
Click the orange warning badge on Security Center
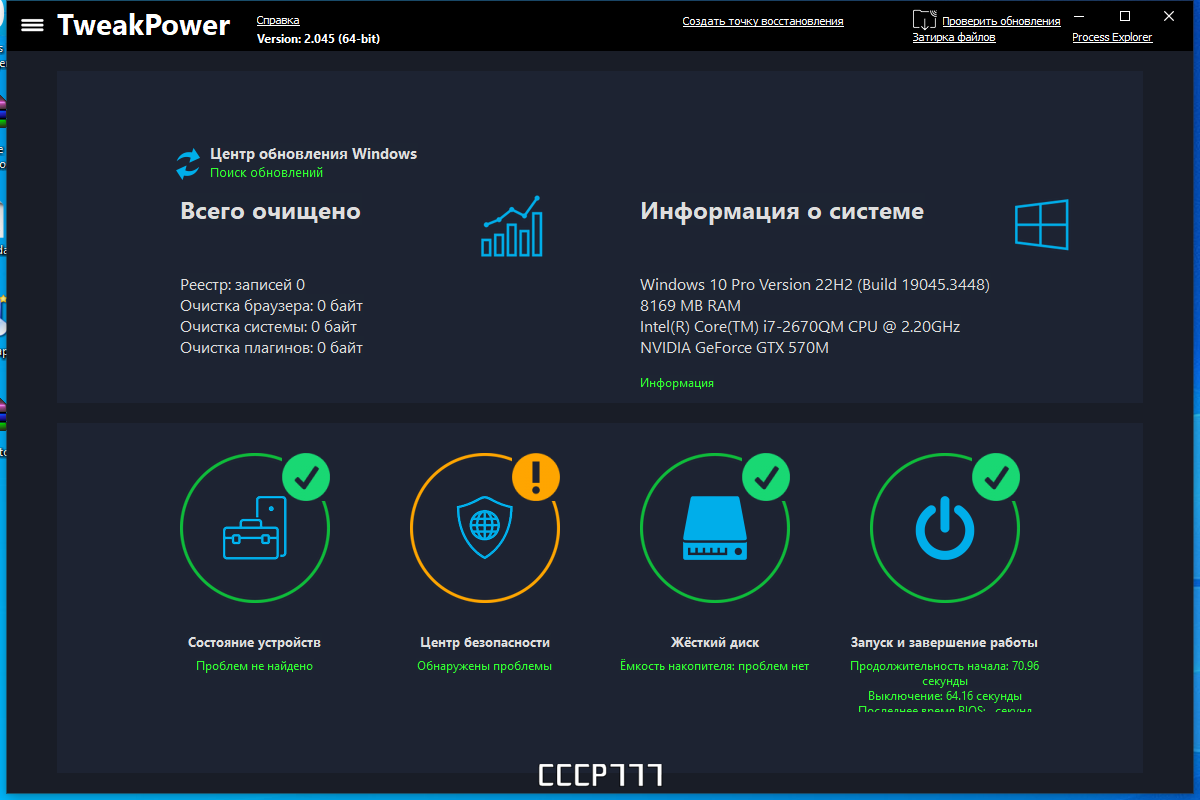[x=536, y=477]
